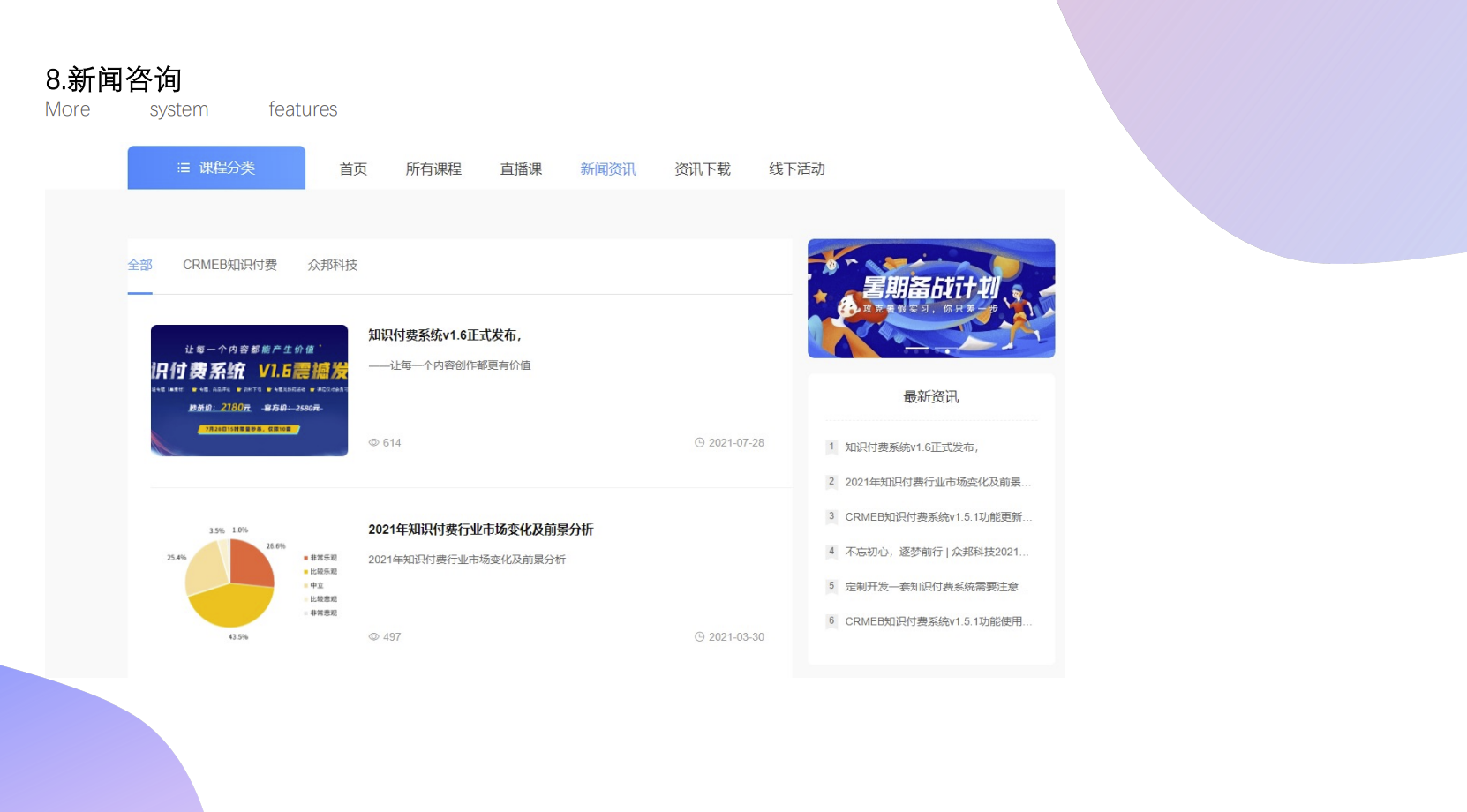Click the eye icon next to 614 views
Image resolution: width=1467 pixels, height=812 pixels.
tap(373, 443)
